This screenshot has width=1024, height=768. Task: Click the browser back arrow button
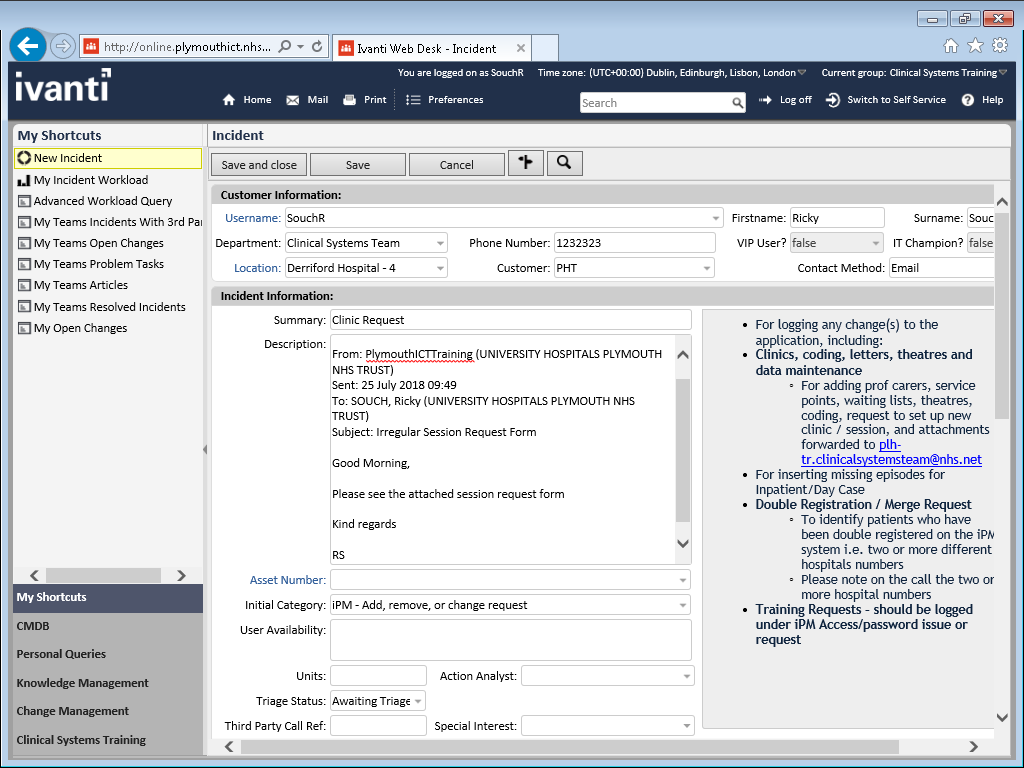tap(28, 46)
